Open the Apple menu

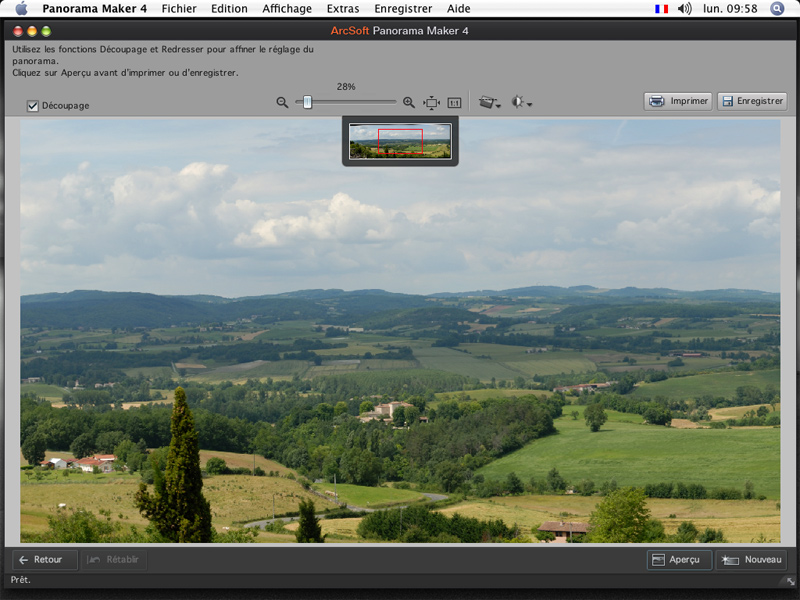(x=21, y=8)
